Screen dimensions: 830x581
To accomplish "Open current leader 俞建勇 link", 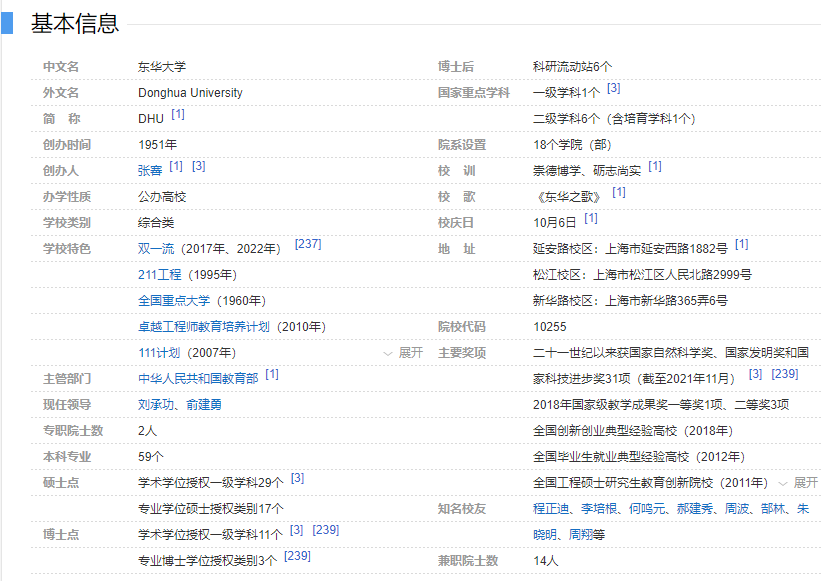I will point(203,405).
